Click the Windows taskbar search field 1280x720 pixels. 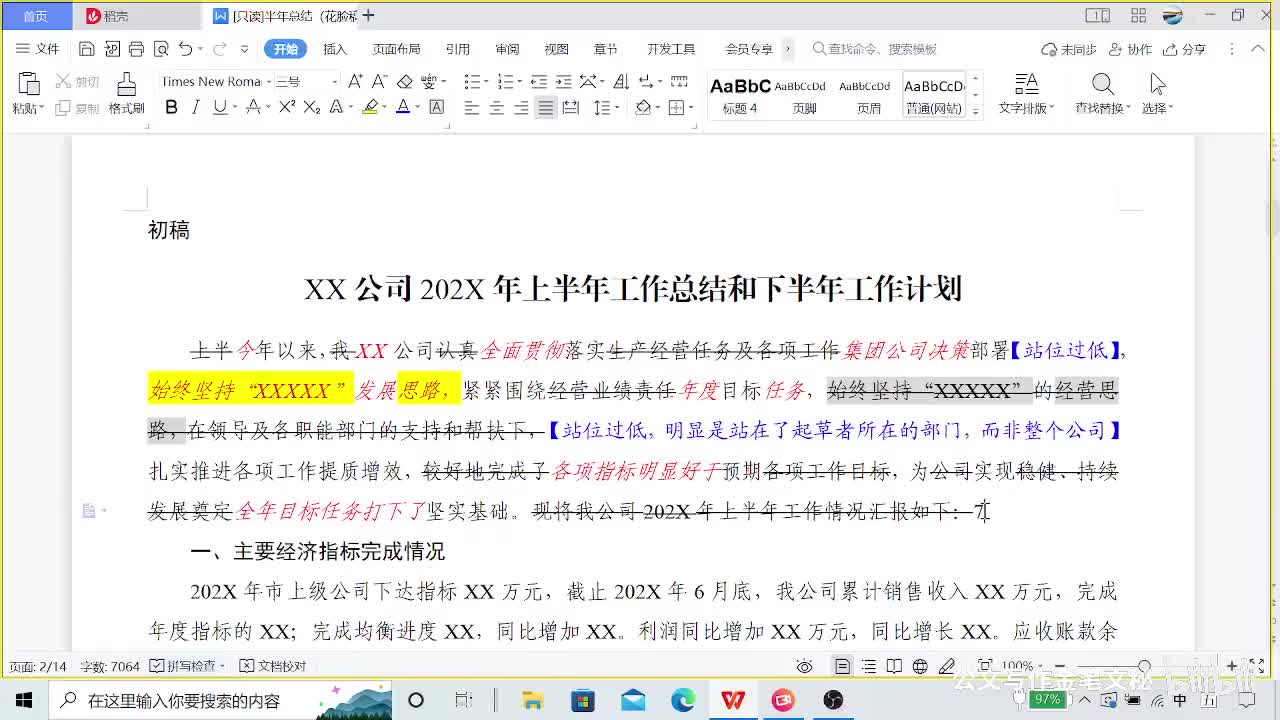[220, 700]
